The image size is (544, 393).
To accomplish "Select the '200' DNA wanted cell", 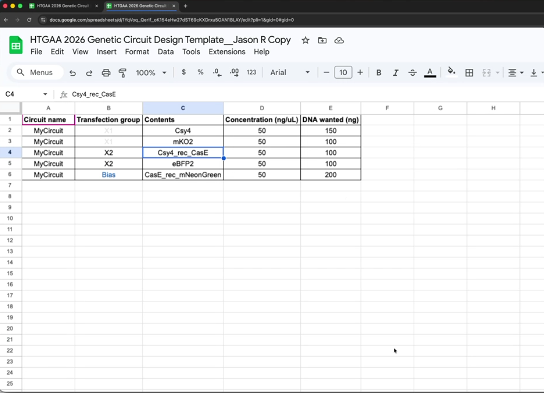I will pyautogui.click(x=331, y=174).
